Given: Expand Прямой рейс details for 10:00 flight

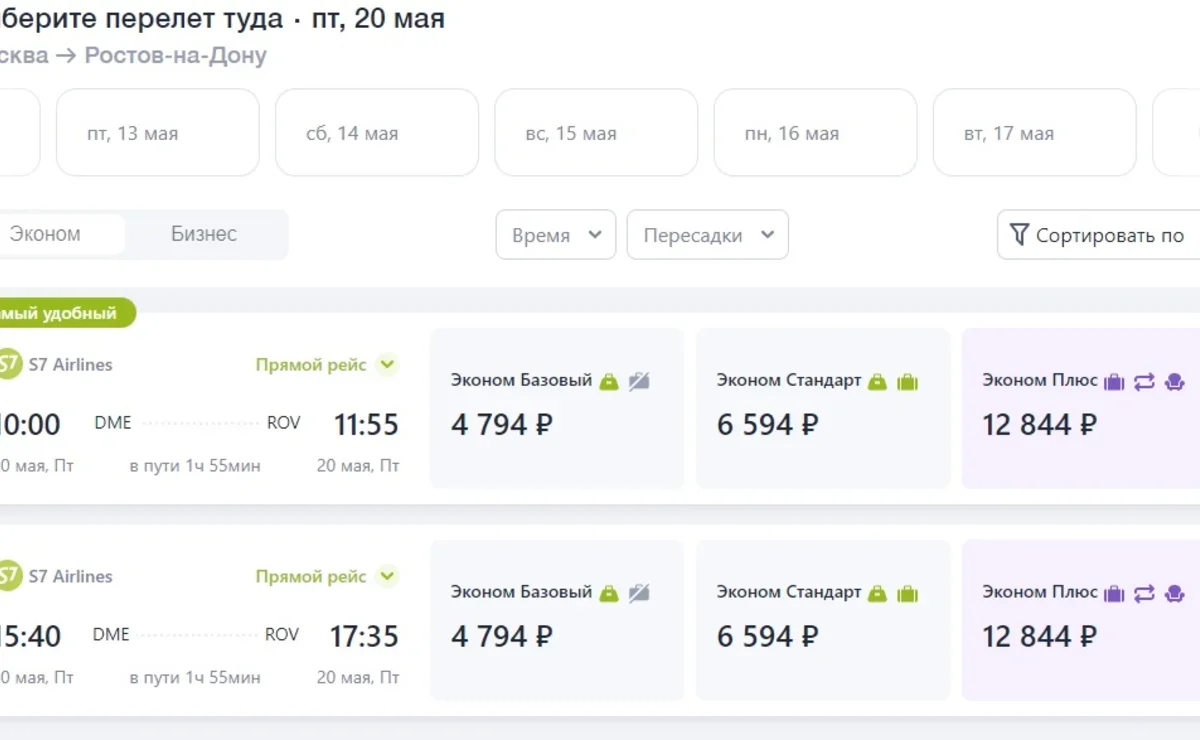Looking at the screenshot, I should (387, 365).
